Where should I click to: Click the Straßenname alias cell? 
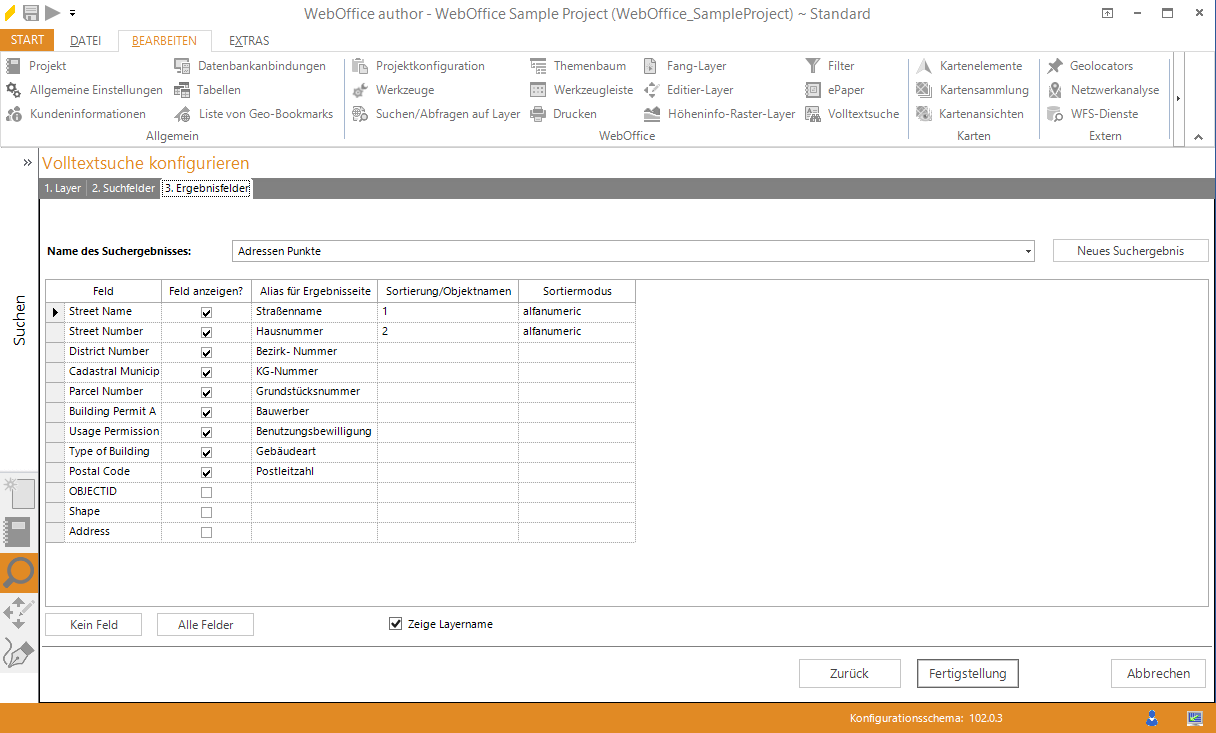[313, 312]
